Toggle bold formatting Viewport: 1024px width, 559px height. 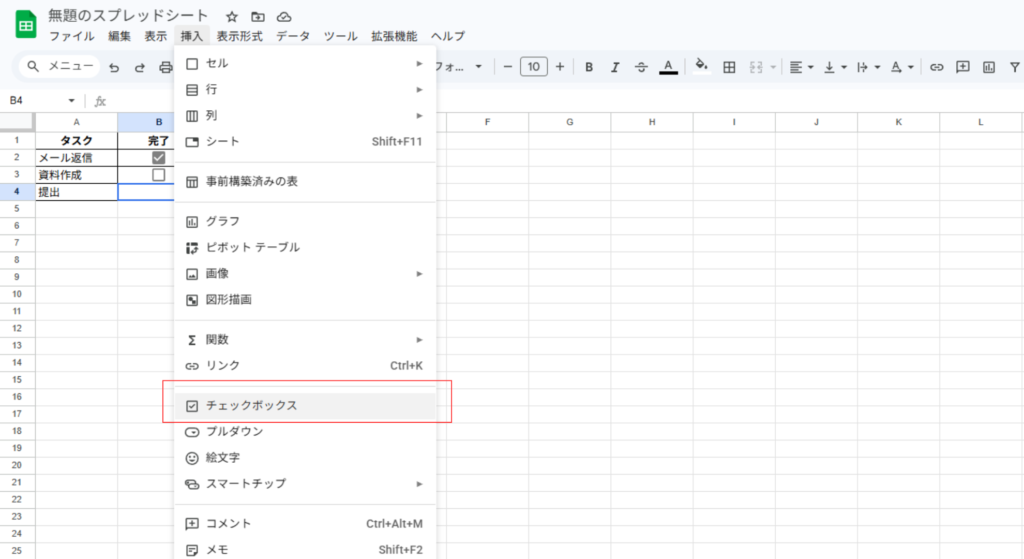[589, 67]
